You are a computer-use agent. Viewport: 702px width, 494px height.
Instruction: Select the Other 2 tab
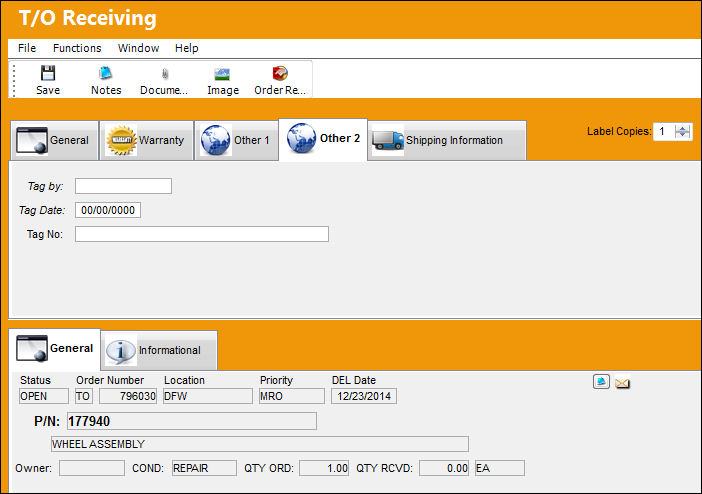(323, 139)
